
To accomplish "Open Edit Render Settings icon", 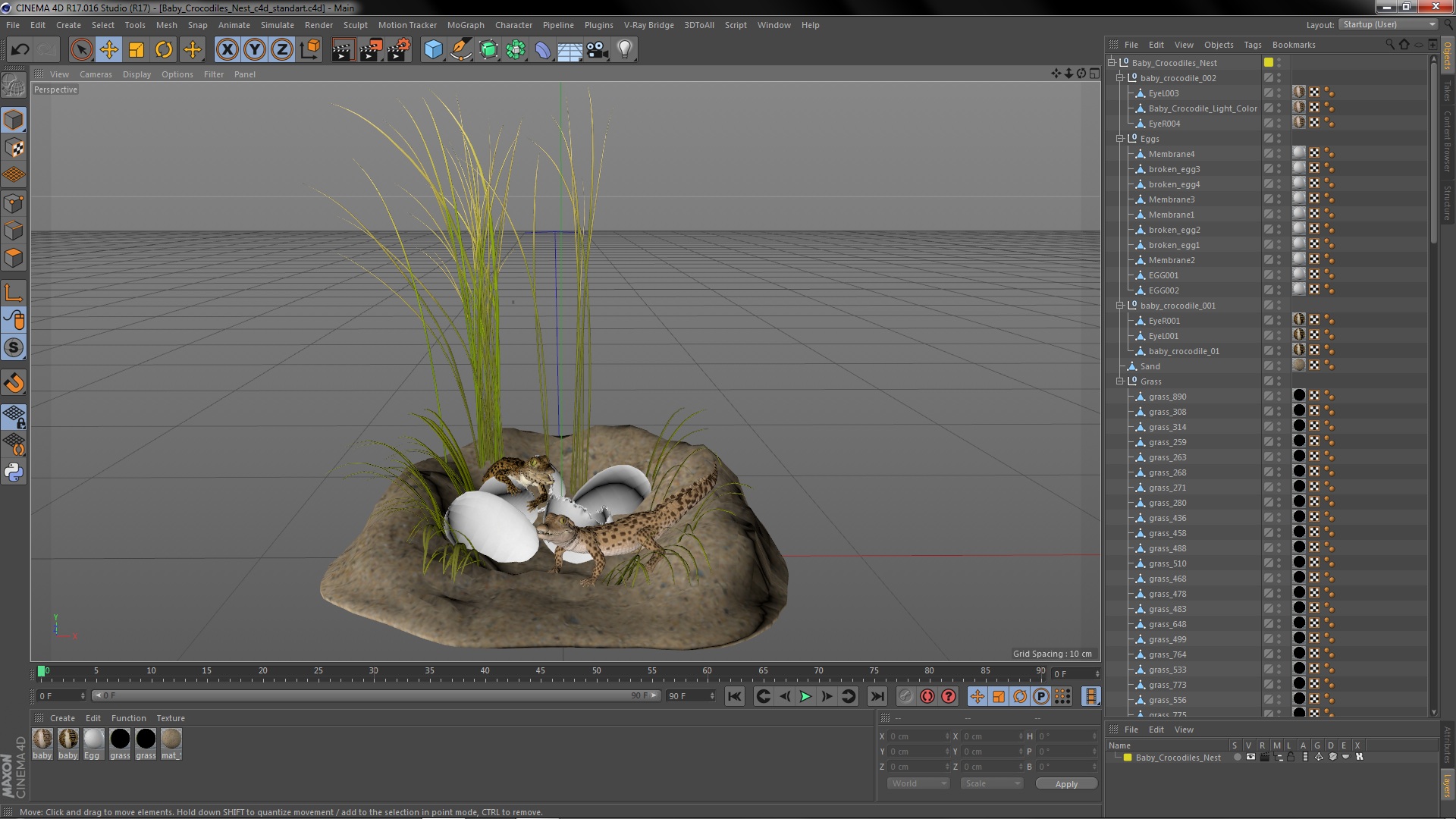I will pyautogui.click(x=399, y=50).
